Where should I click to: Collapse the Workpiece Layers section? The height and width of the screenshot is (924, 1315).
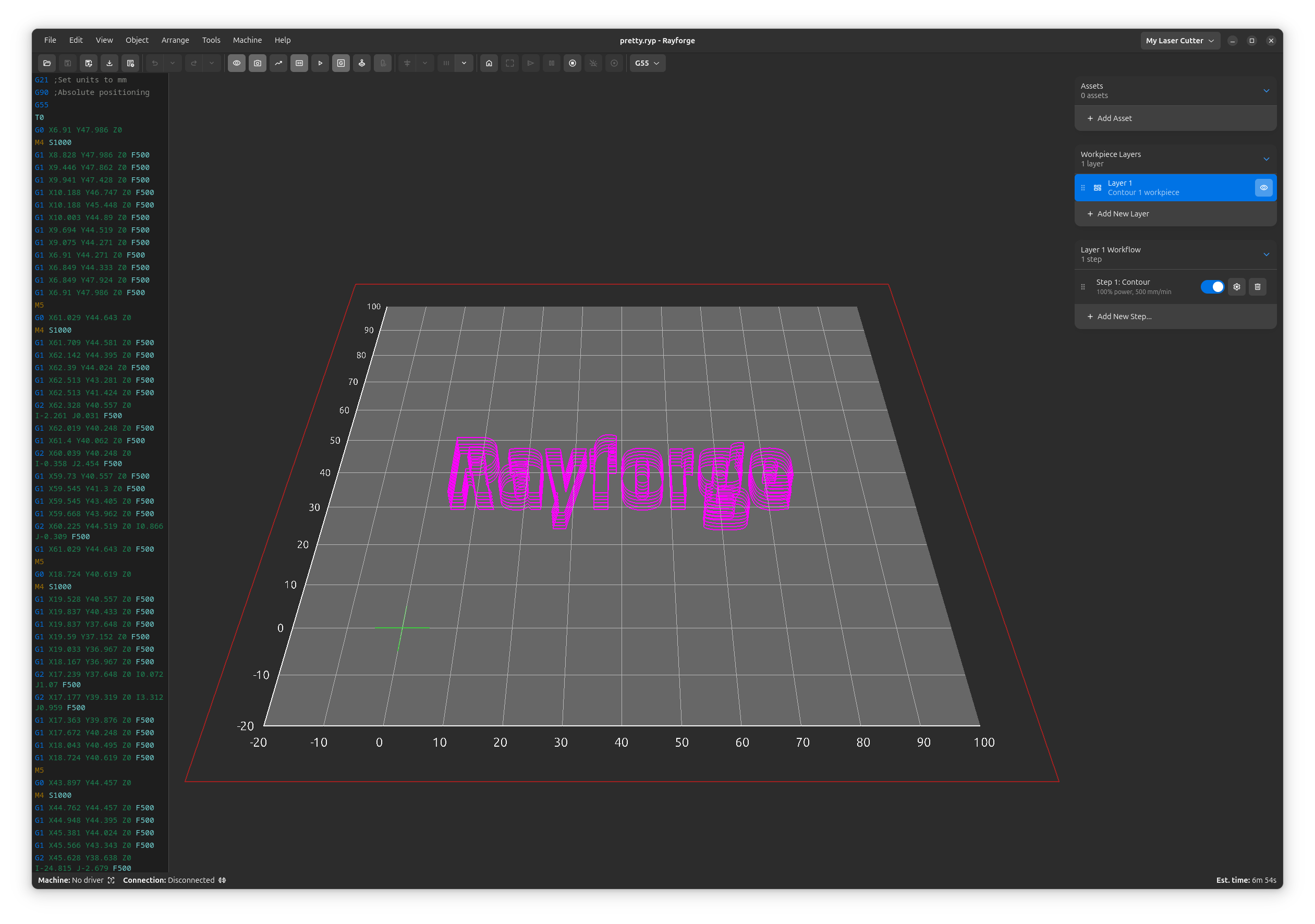click(x=1266, y=159)
